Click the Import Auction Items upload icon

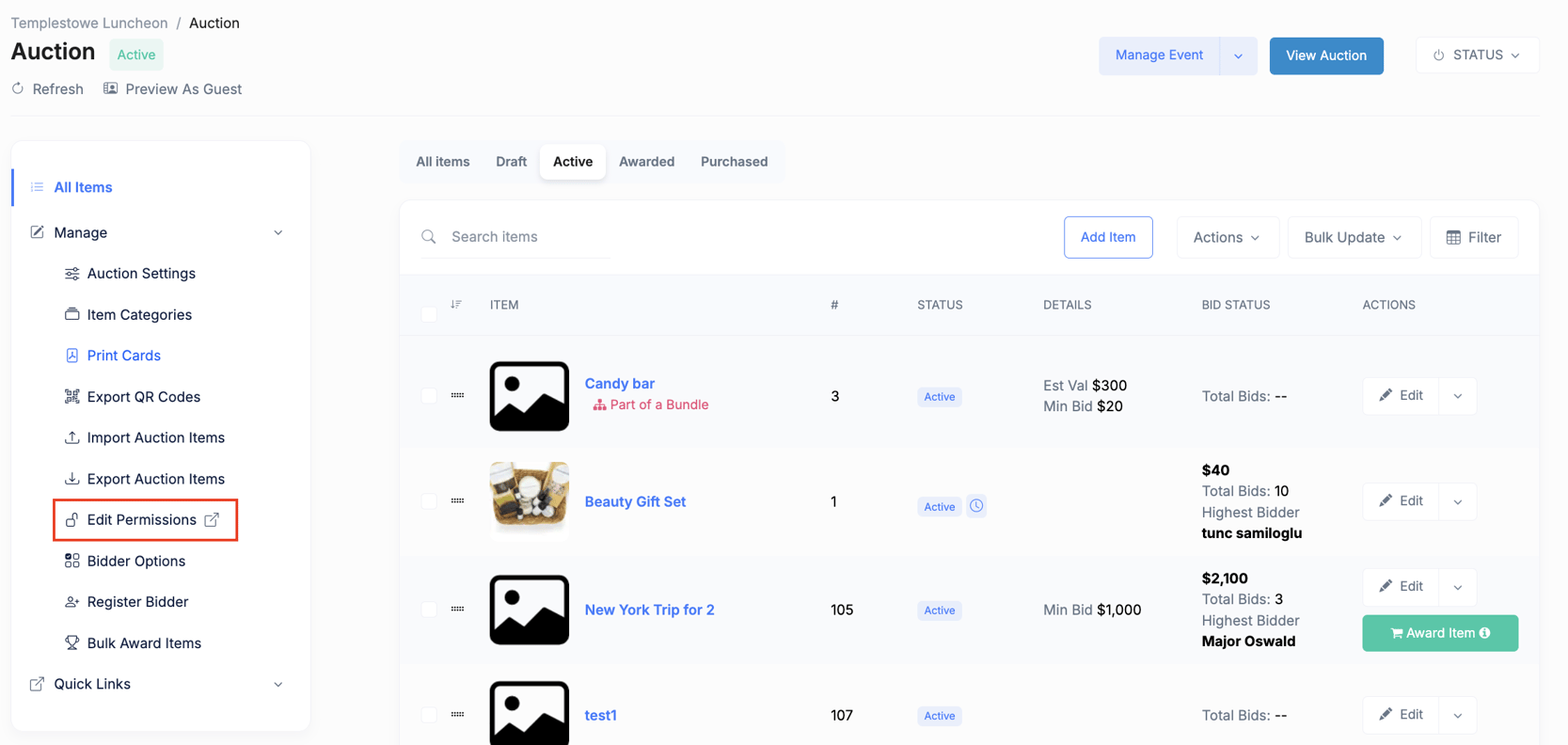[71, 437]
